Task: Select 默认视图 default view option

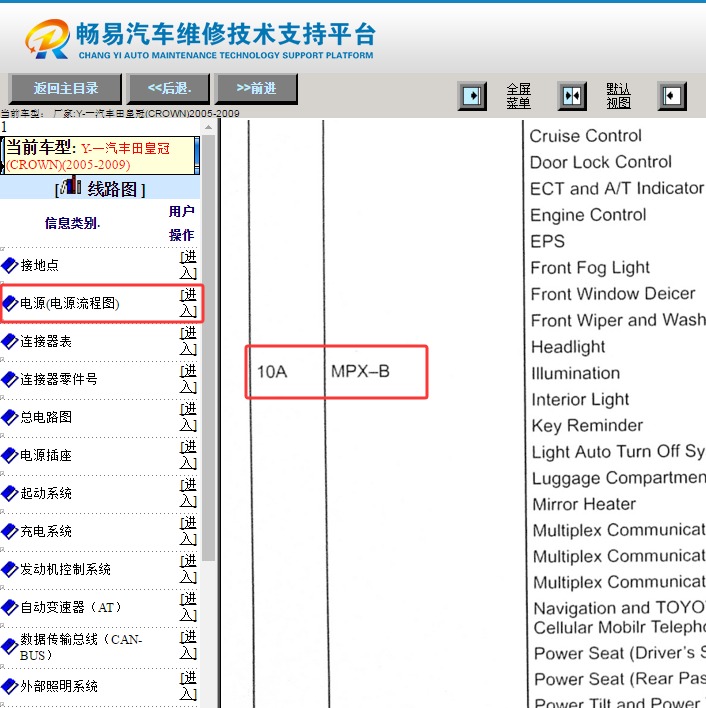Action: (x=618, y=96)
